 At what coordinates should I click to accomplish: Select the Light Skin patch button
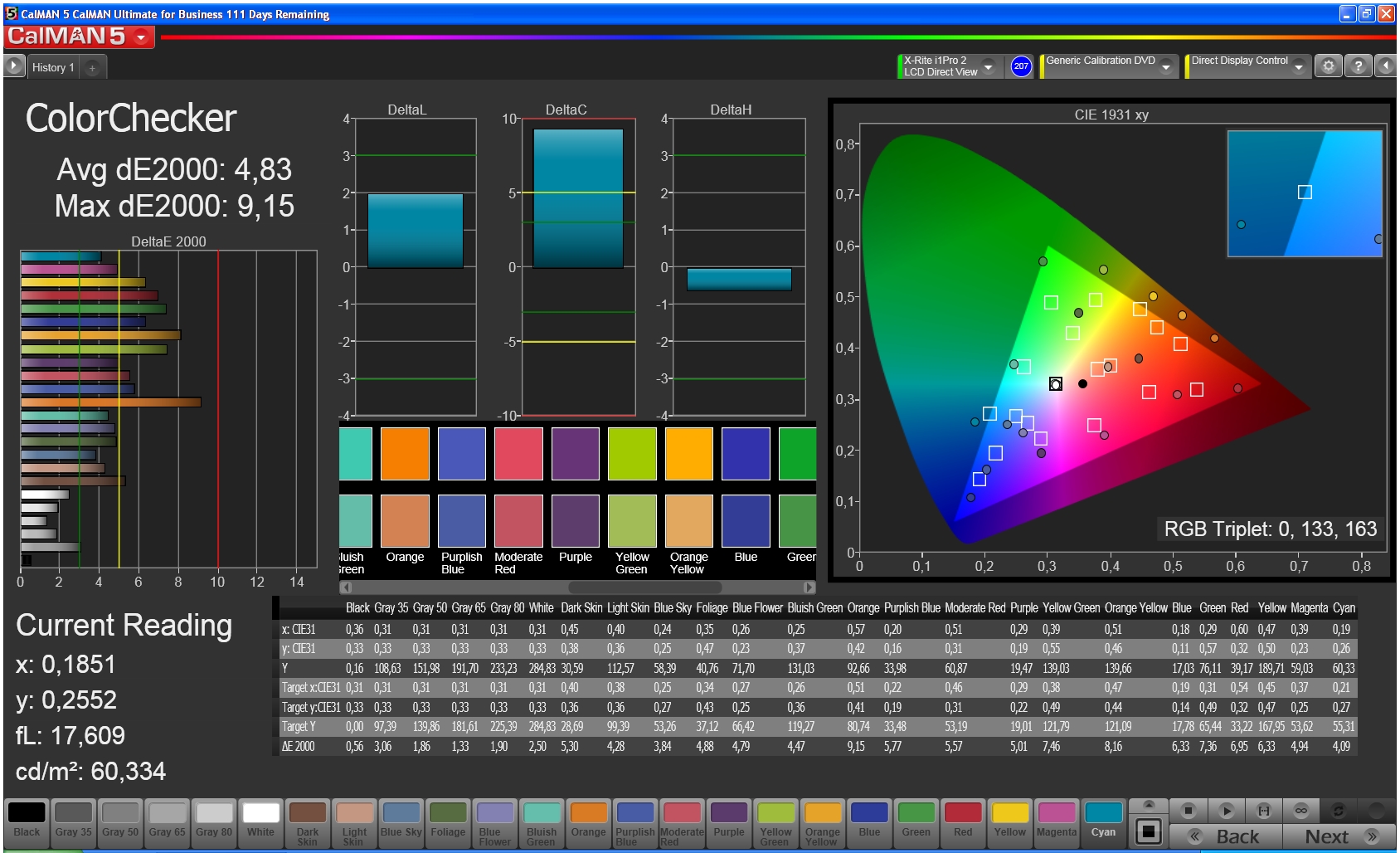(x=354, y=823)
